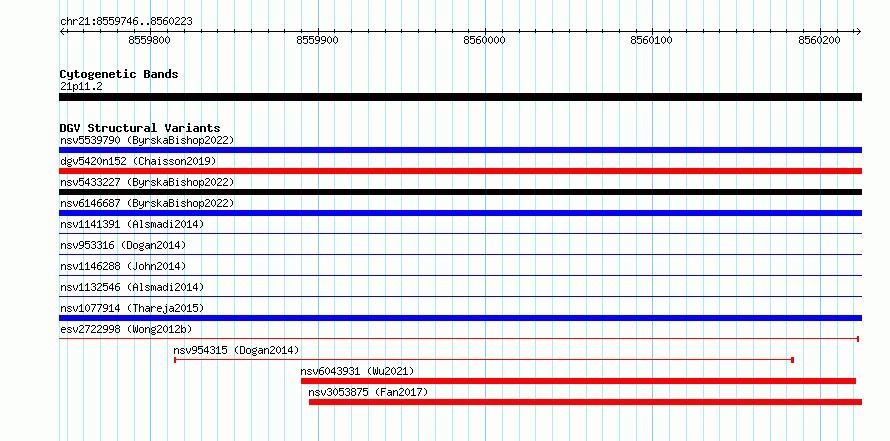Click the 8559800 ruler tick label
Image resolution: width=890 pixels, height=441 pixels.
click(150, 40)
